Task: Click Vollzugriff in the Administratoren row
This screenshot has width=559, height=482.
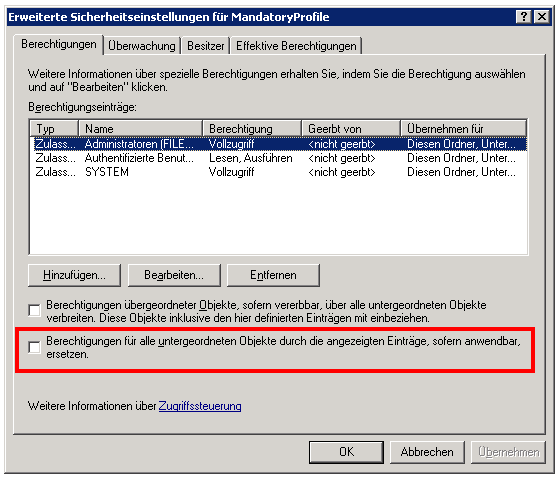Action: (232, 144)
